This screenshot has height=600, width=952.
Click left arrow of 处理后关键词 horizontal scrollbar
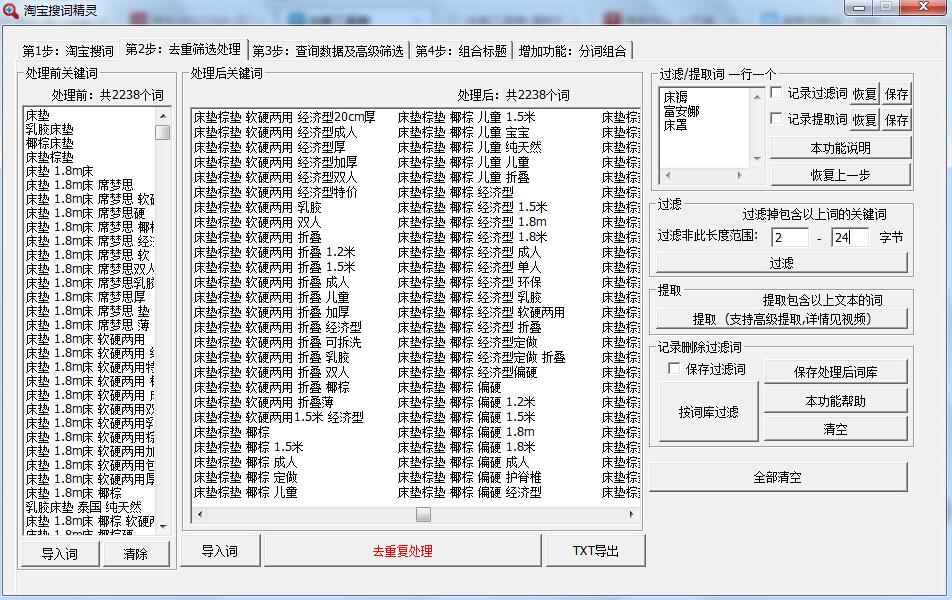point(200,514)
